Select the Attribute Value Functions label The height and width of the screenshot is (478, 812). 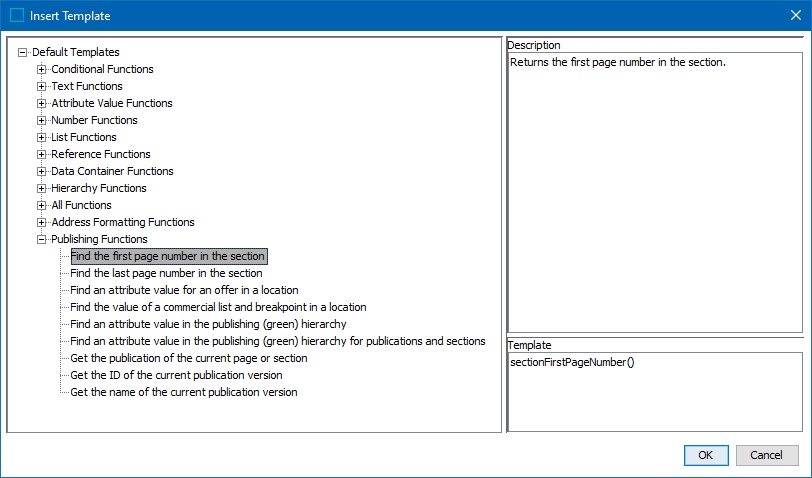[111, 103]
